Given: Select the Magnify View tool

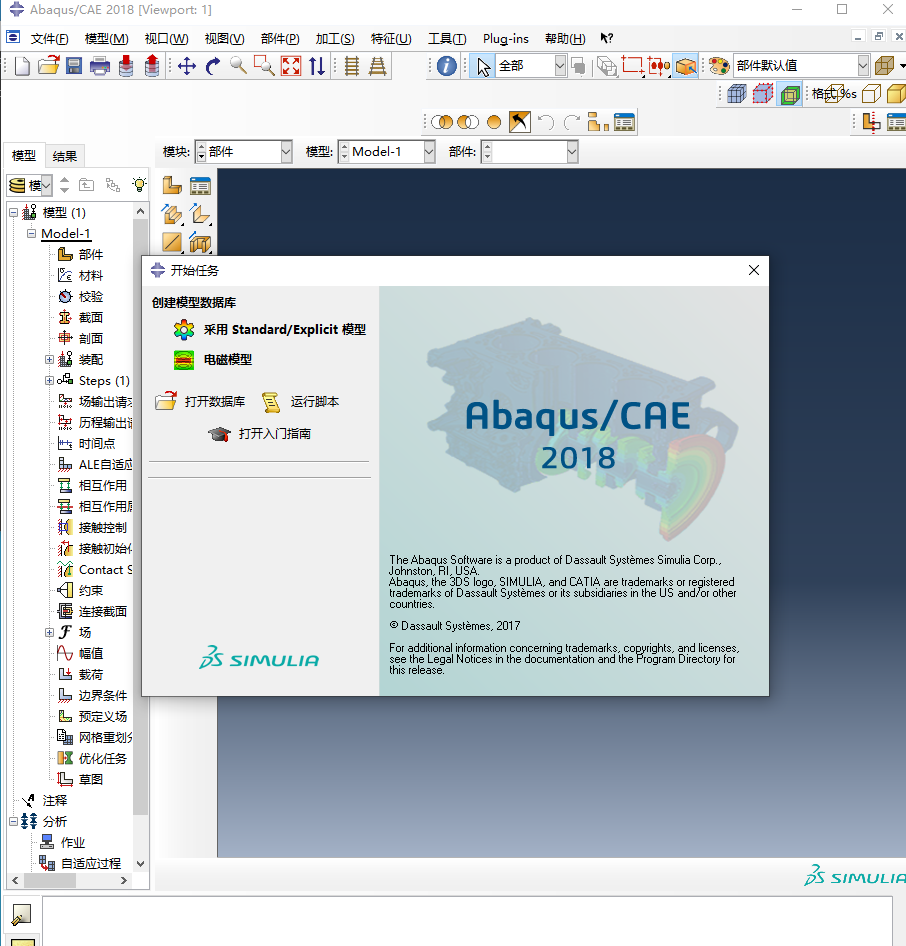Looking at the screenshot, I should pos(238,66).
